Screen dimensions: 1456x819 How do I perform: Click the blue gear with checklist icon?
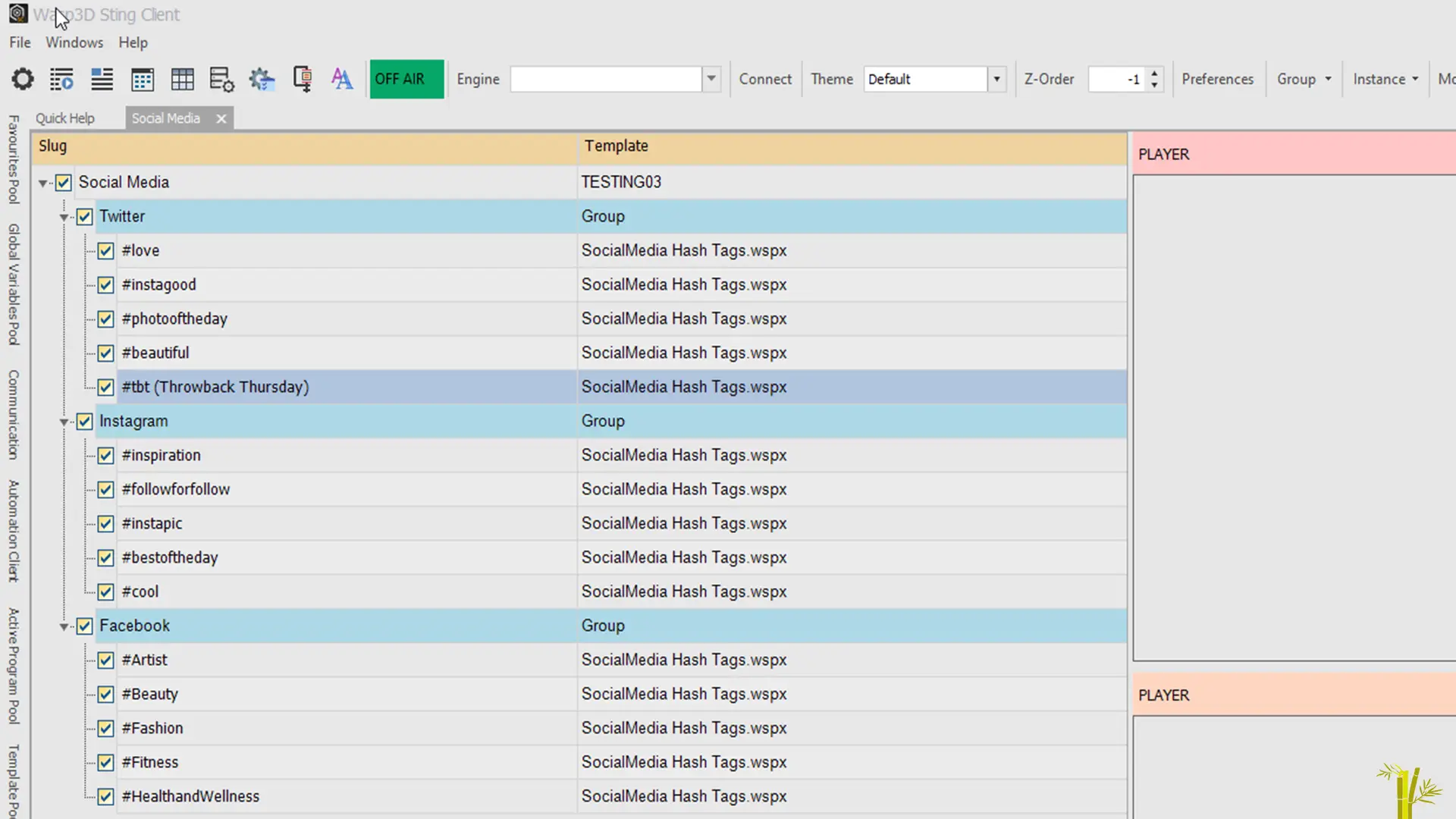click(x=262, y=79)
